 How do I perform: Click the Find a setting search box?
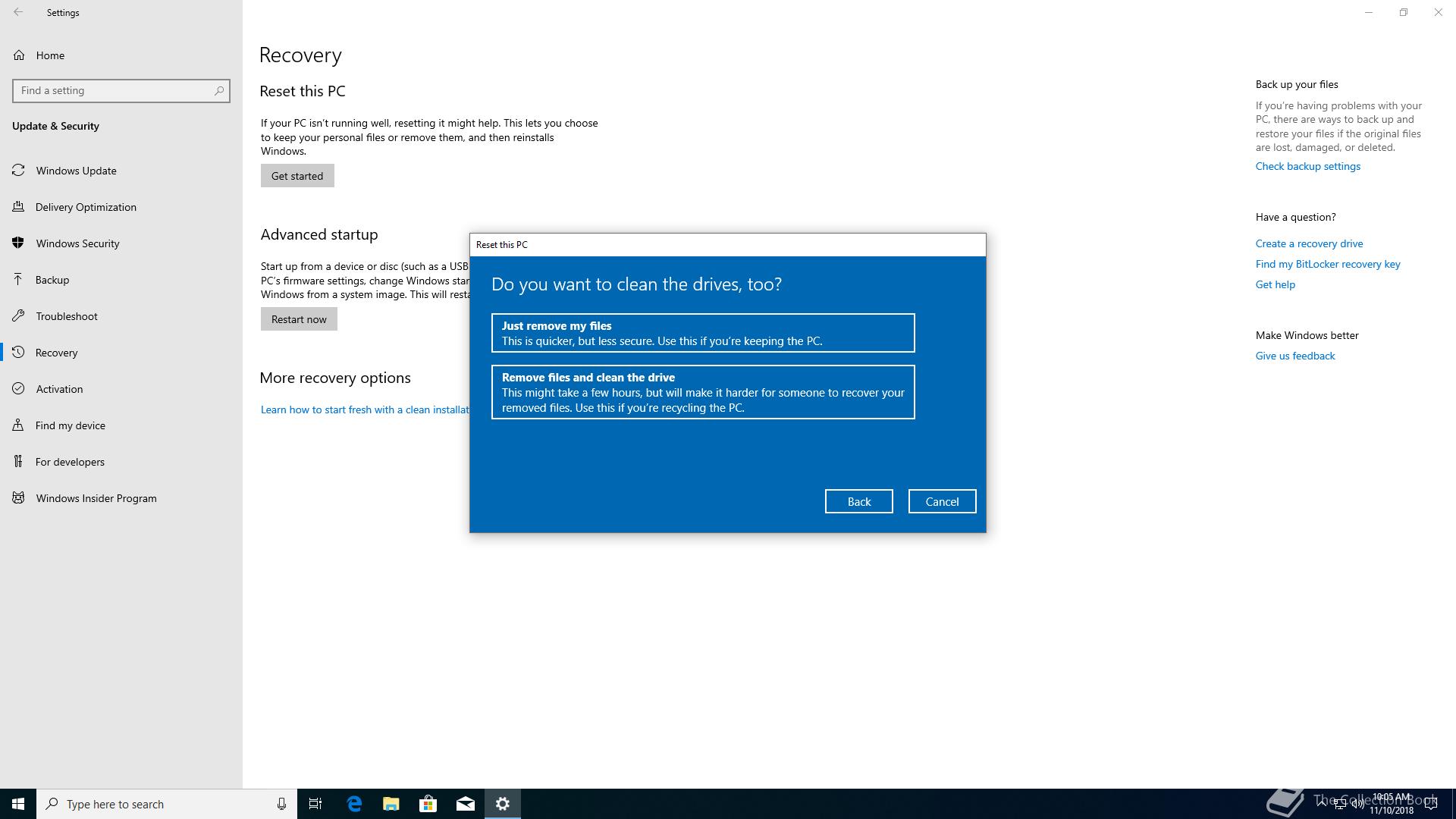121,90
